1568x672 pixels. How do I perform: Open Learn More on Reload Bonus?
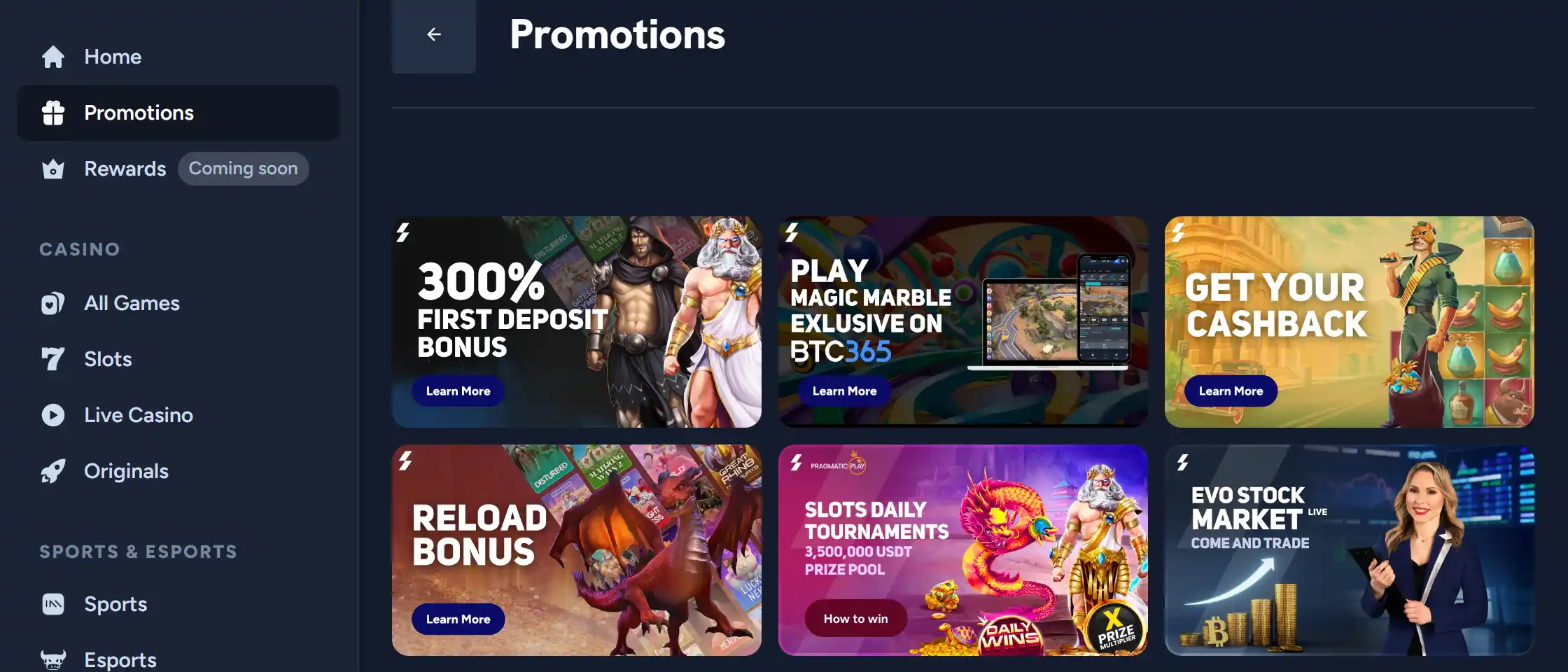pos(458,619)
